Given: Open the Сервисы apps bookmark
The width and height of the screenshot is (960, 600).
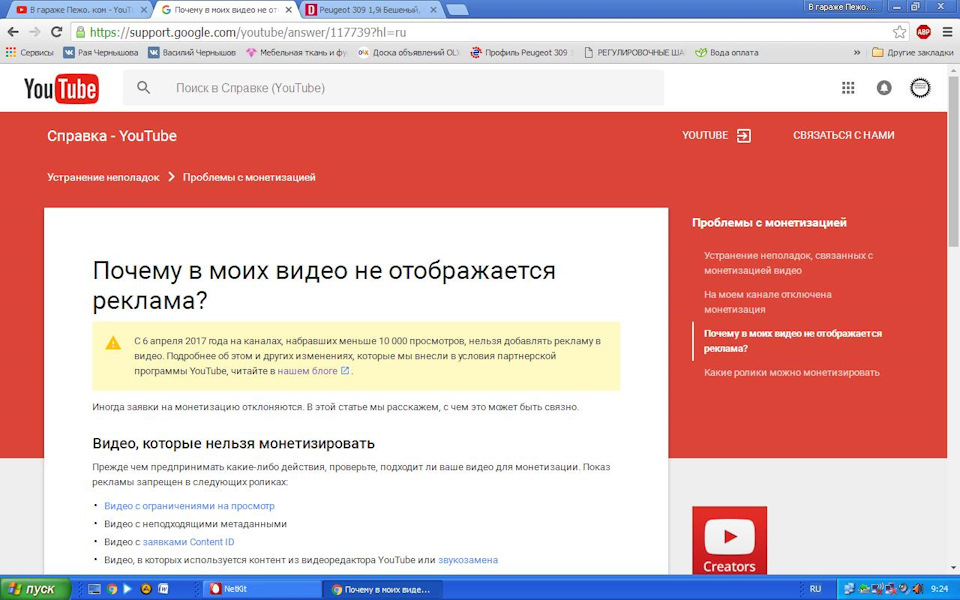Looking at the screenshot, I should click(x=30, y=53).
